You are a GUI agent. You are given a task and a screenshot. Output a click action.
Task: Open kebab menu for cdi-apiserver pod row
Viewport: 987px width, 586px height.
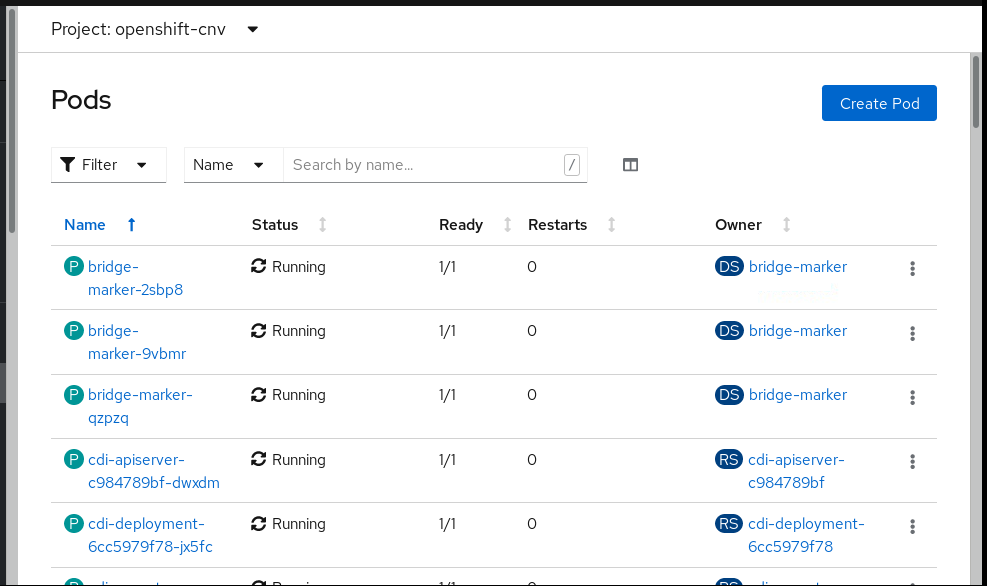click(912, 462)
